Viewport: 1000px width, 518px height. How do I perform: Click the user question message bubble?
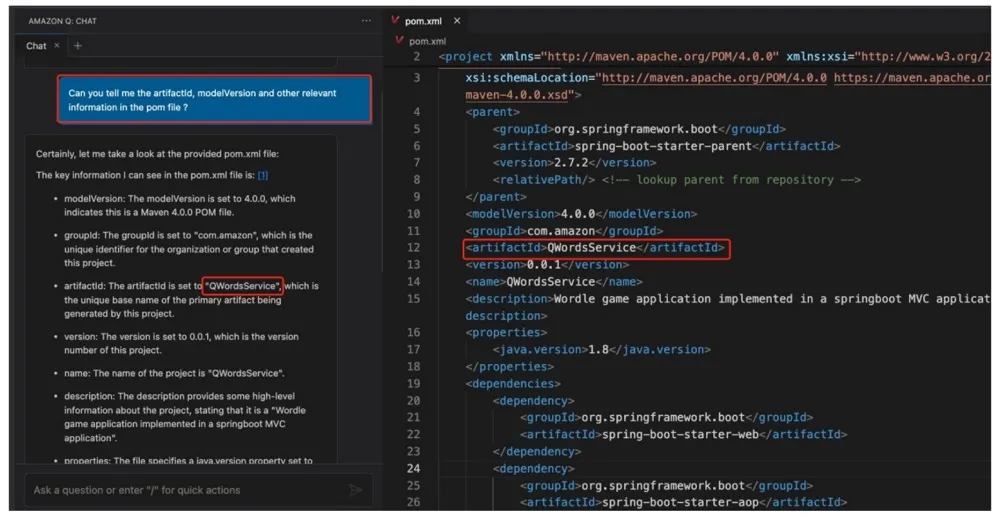(x=214, y=100)
